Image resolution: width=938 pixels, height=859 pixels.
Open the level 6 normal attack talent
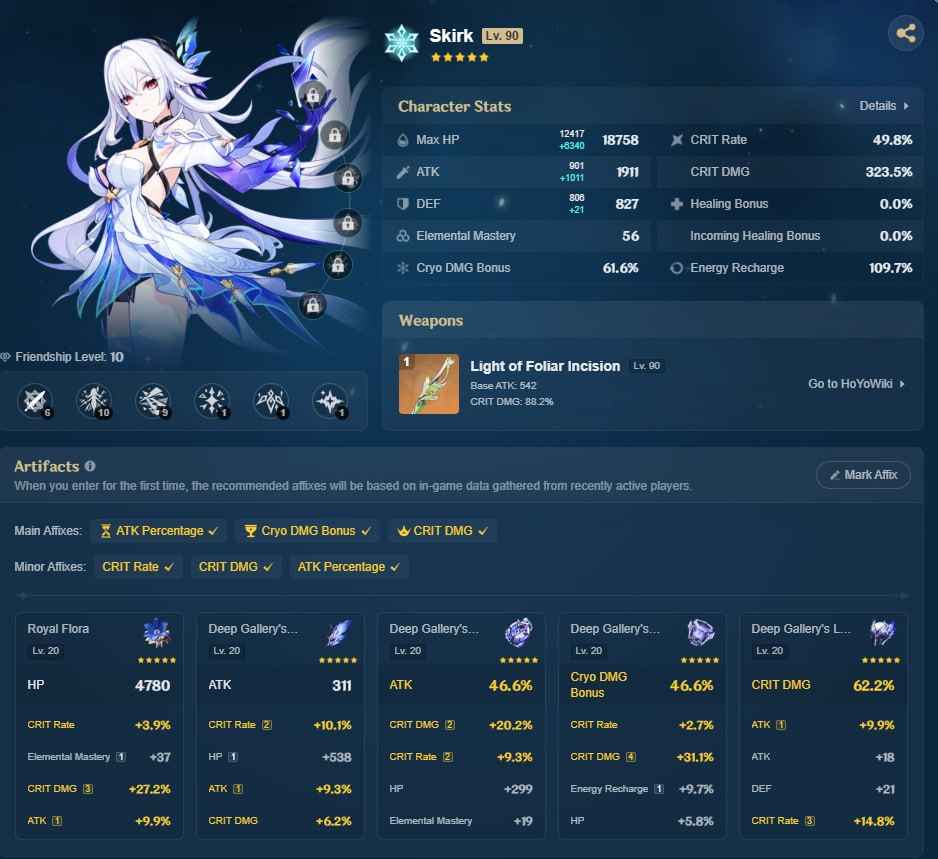click(x=35, y=401)
